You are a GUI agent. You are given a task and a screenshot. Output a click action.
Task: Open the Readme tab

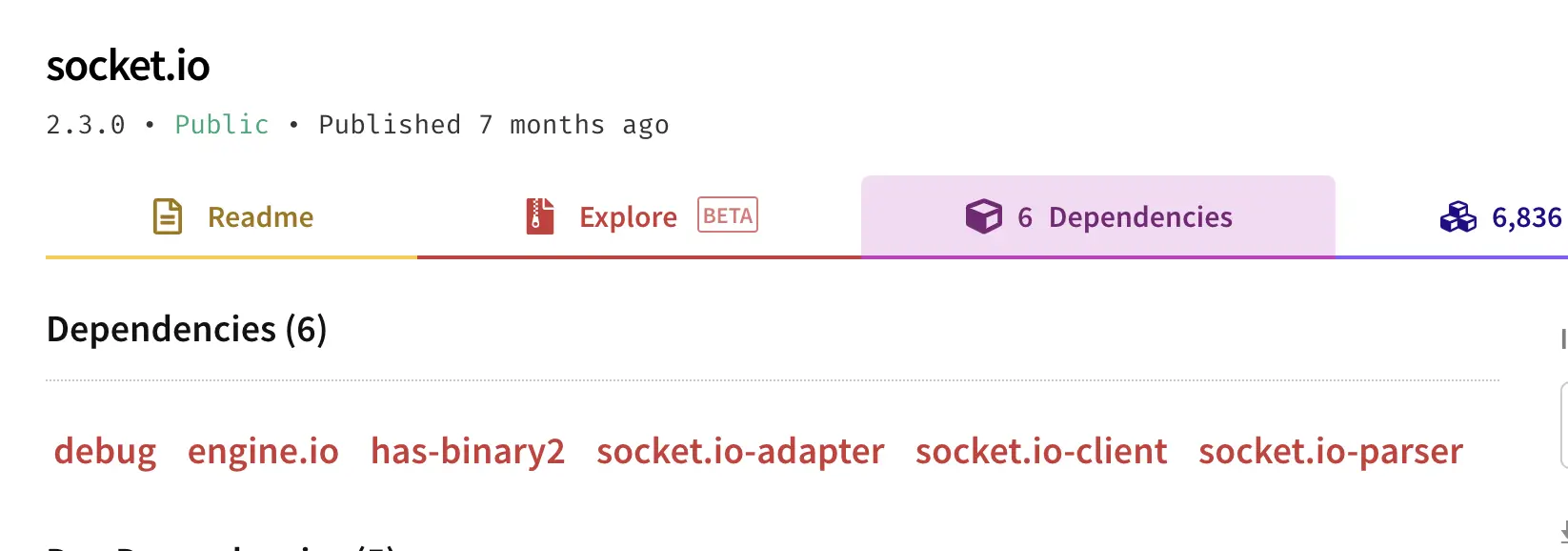tap(231, 217)
